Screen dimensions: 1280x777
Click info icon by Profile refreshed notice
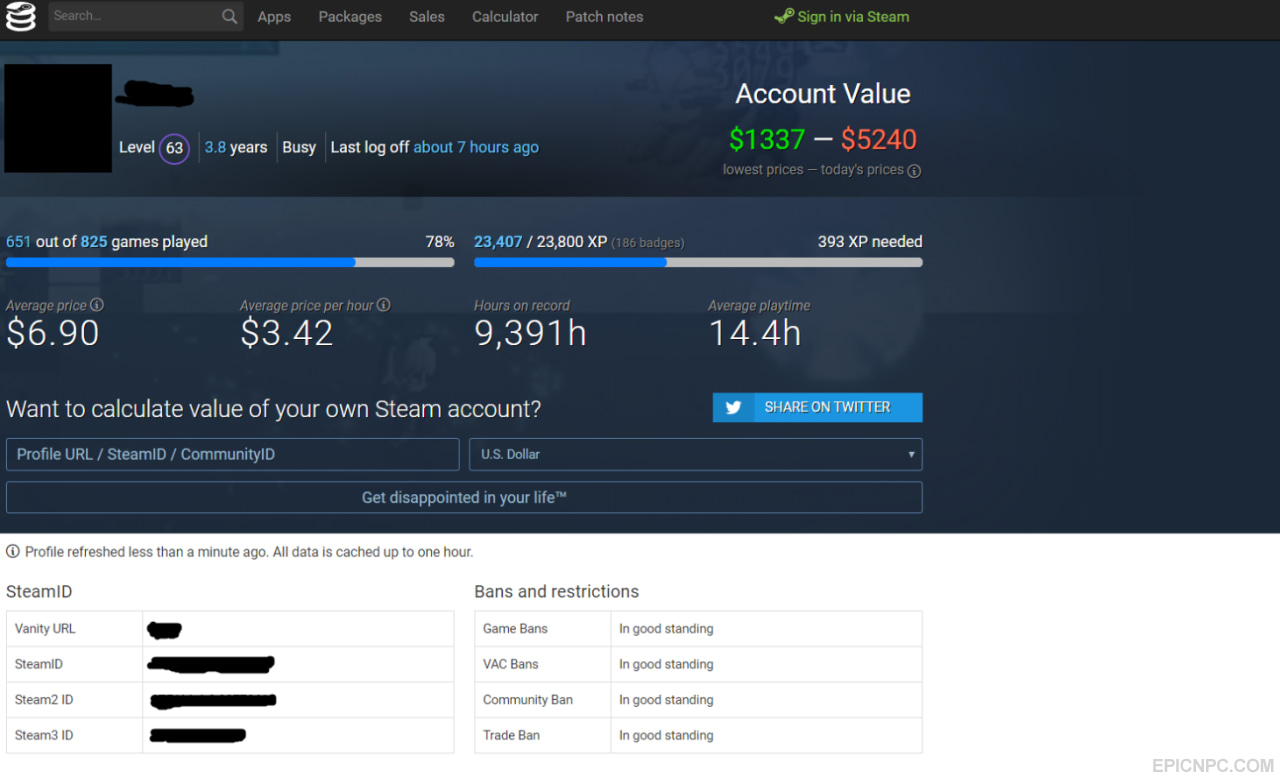click(x=13, y=552)
